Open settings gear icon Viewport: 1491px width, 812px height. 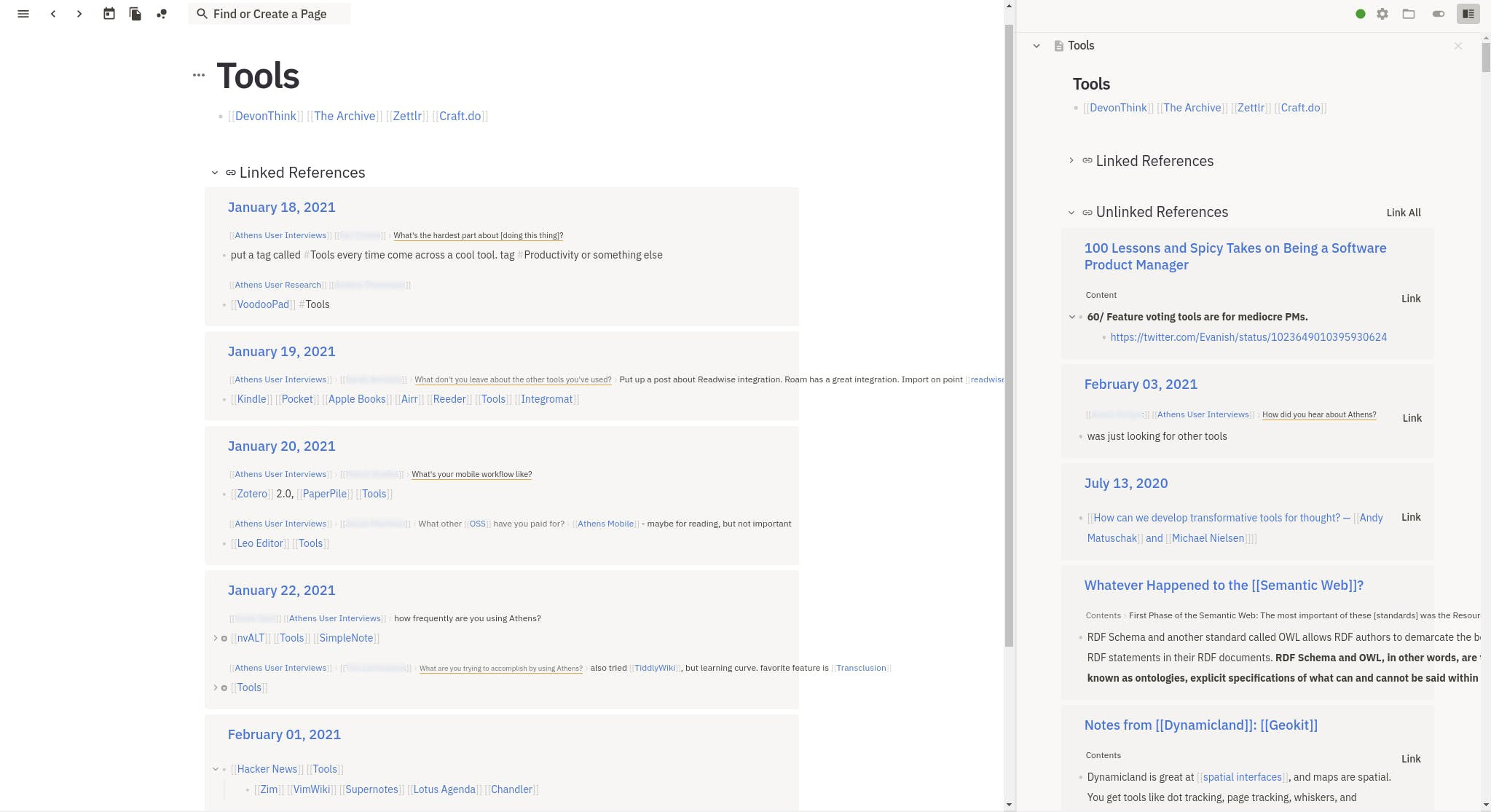1382,14
